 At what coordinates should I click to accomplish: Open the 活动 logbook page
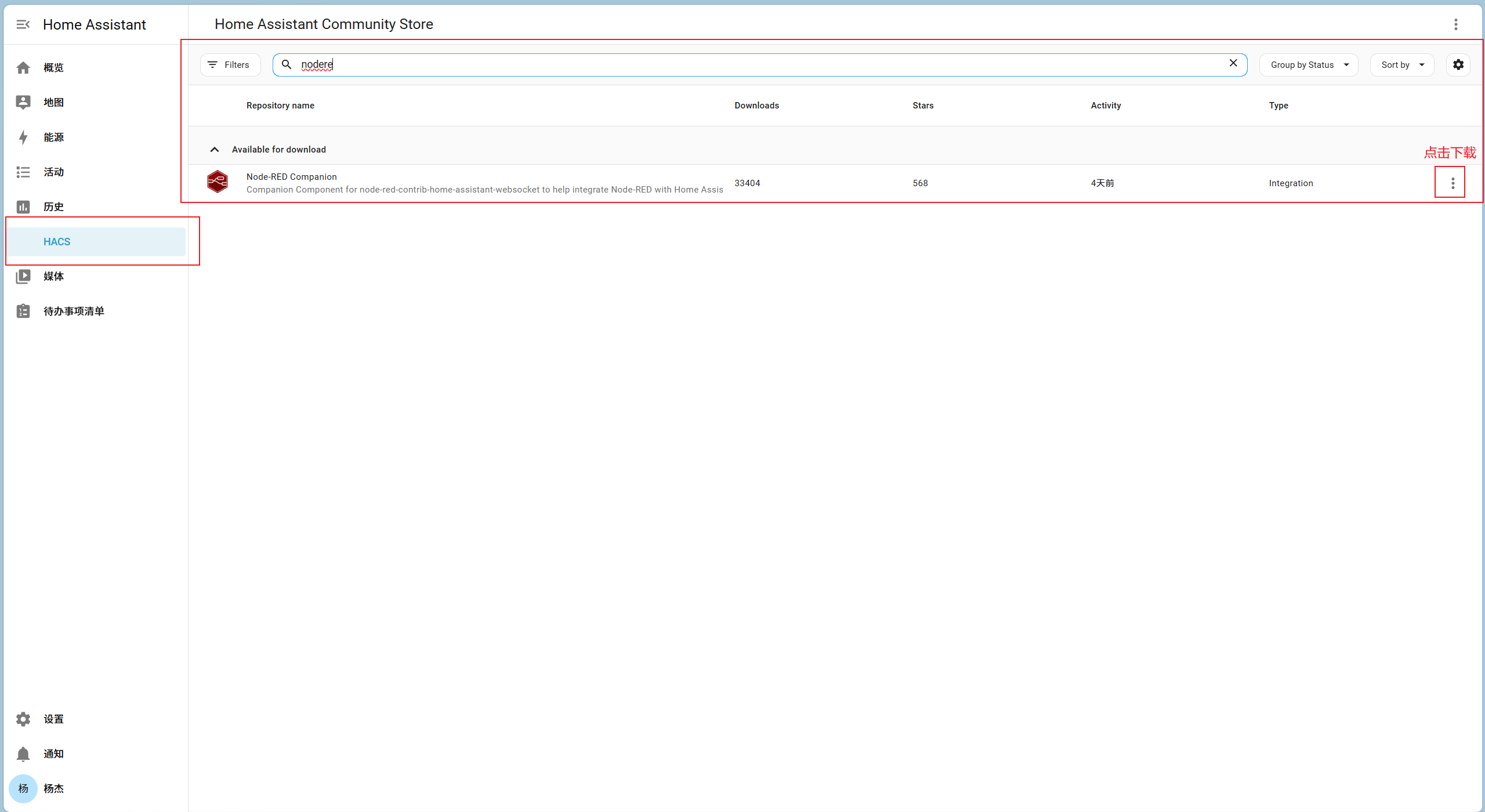53,172
